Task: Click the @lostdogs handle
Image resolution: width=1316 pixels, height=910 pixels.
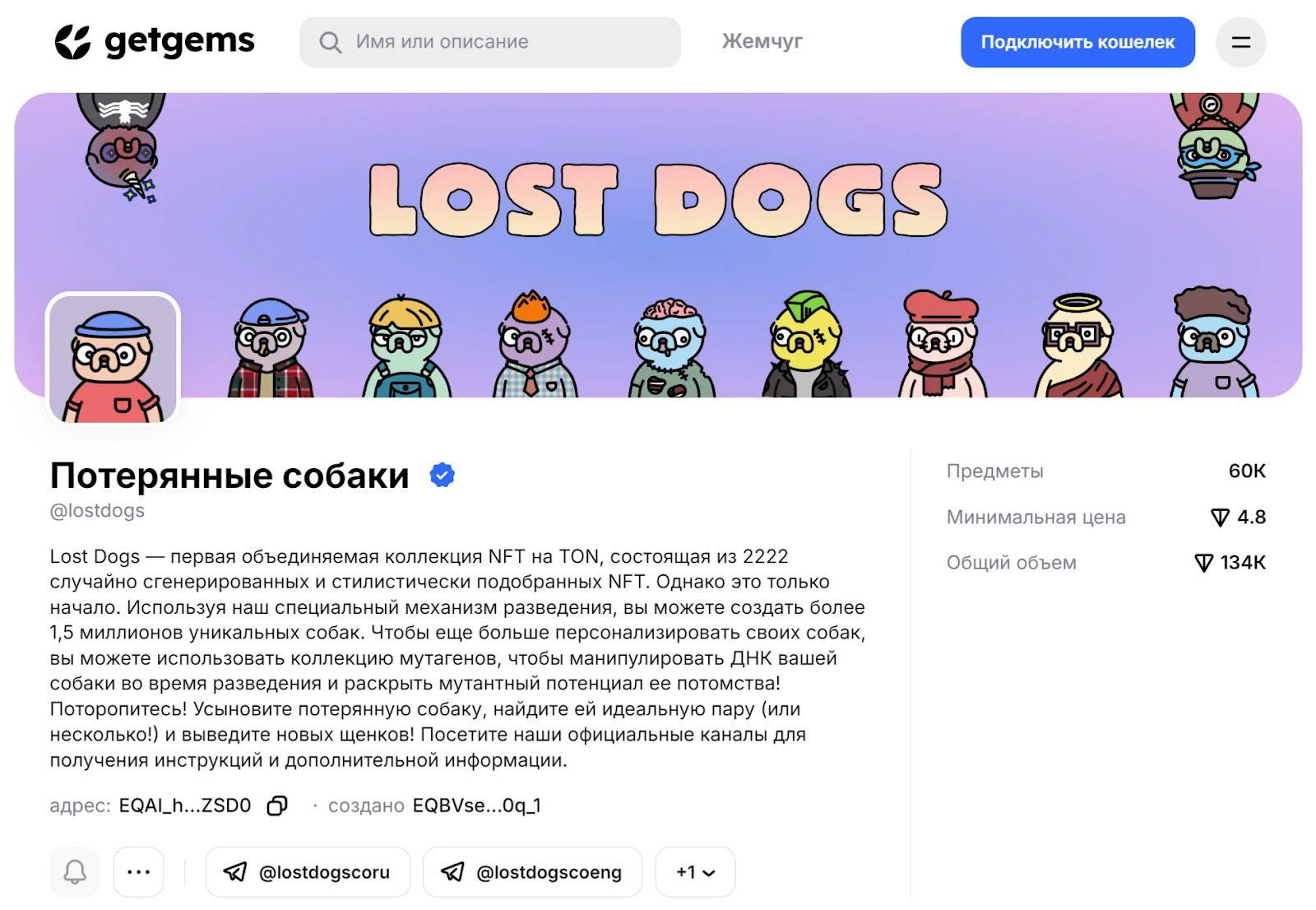Action: click(97, 511)
